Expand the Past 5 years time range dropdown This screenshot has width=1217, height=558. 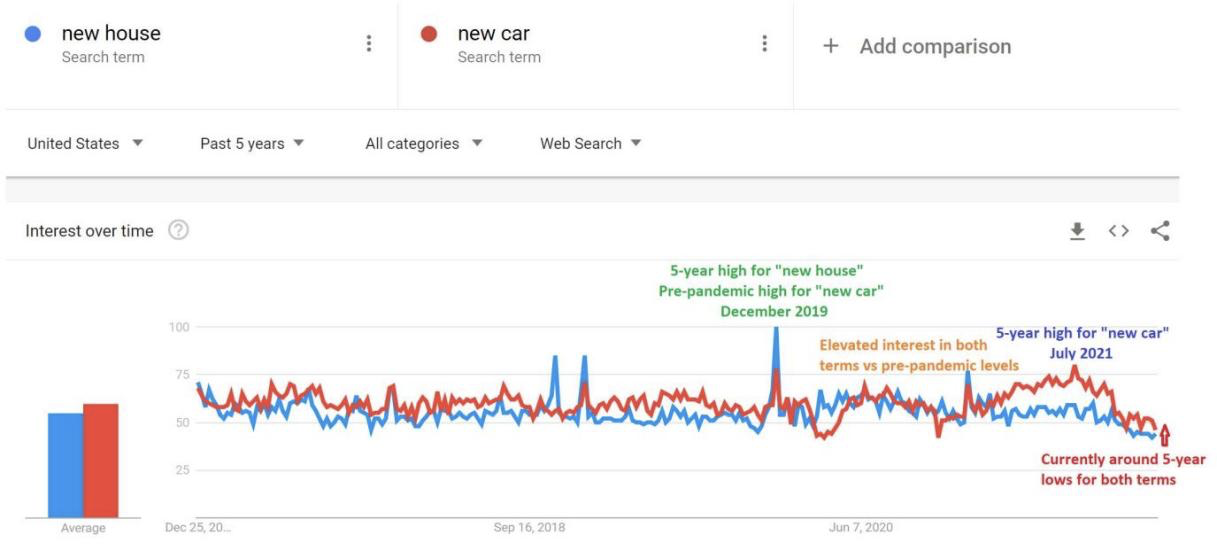[252, 144]
